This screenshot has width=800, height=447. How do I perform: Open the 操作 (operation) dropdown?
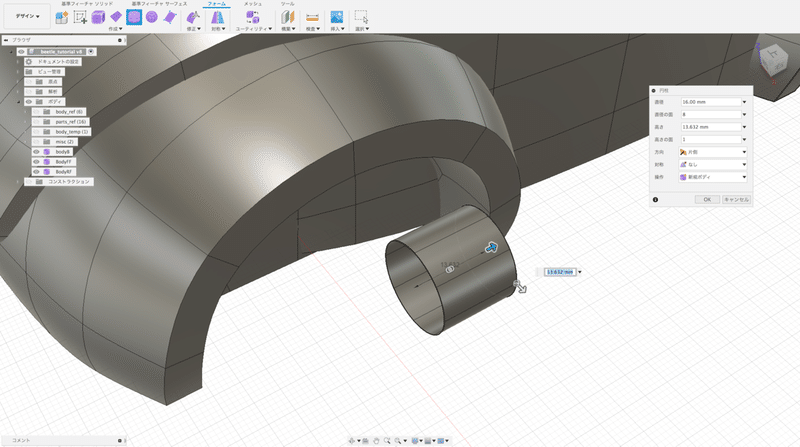[x=712, y=176]
